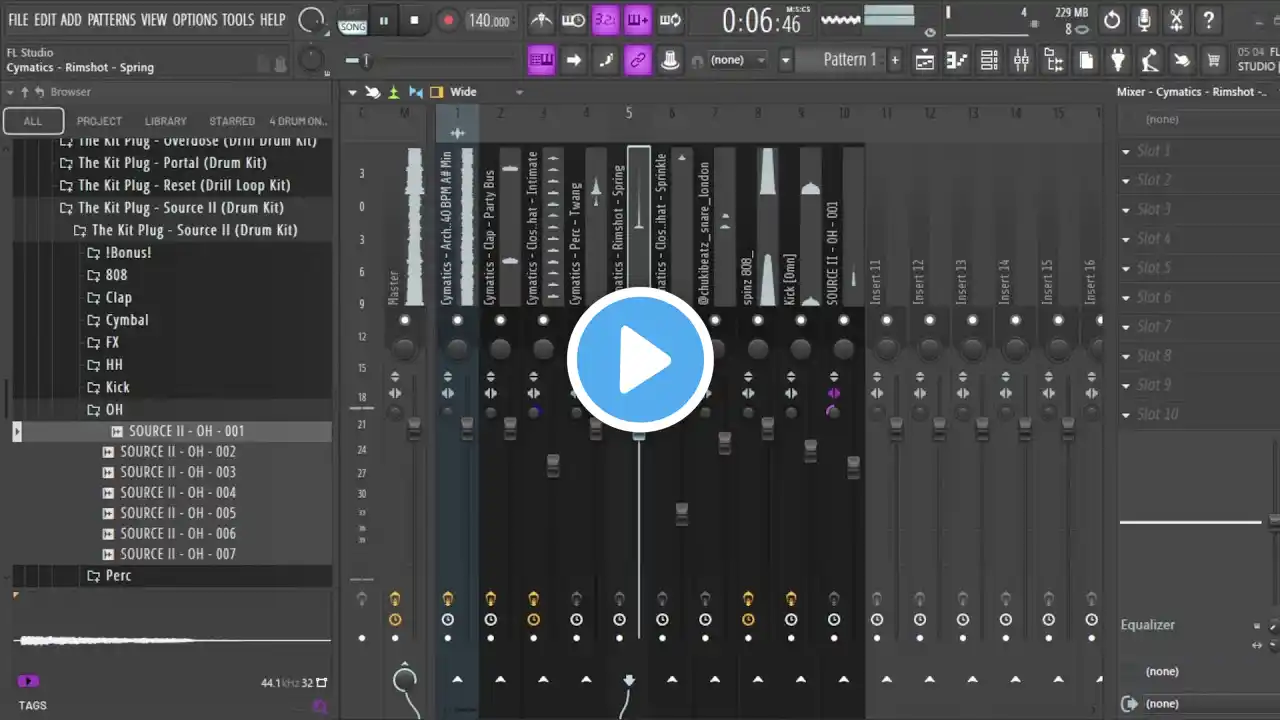This screenshot has height=720, width=1280.
Task: Open the Channel rack view icon
Action: coord(989,60)
